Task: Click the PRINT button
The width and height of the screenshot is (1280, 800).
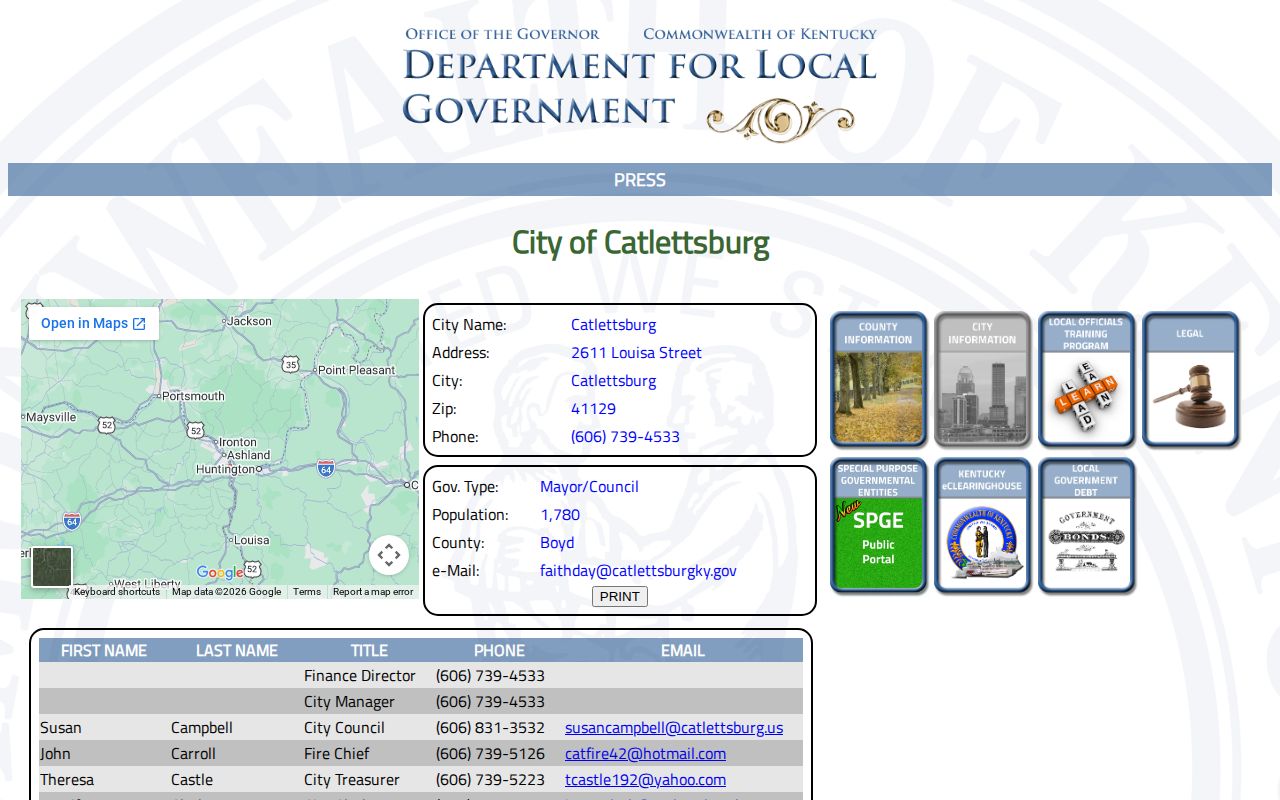Action: coord(620,596)
